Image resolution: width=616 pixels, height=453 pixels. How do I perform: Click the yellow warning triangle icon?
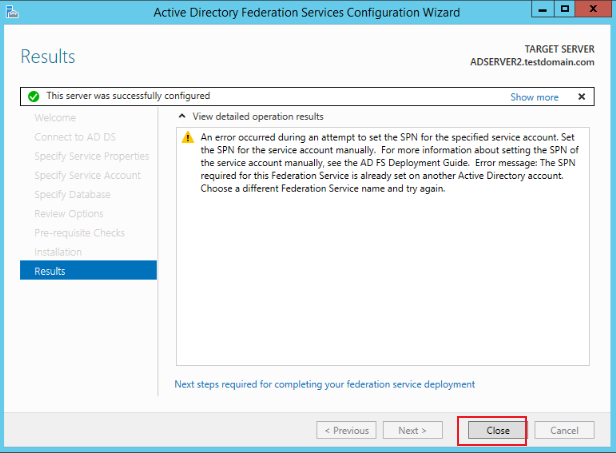point(188,137)
